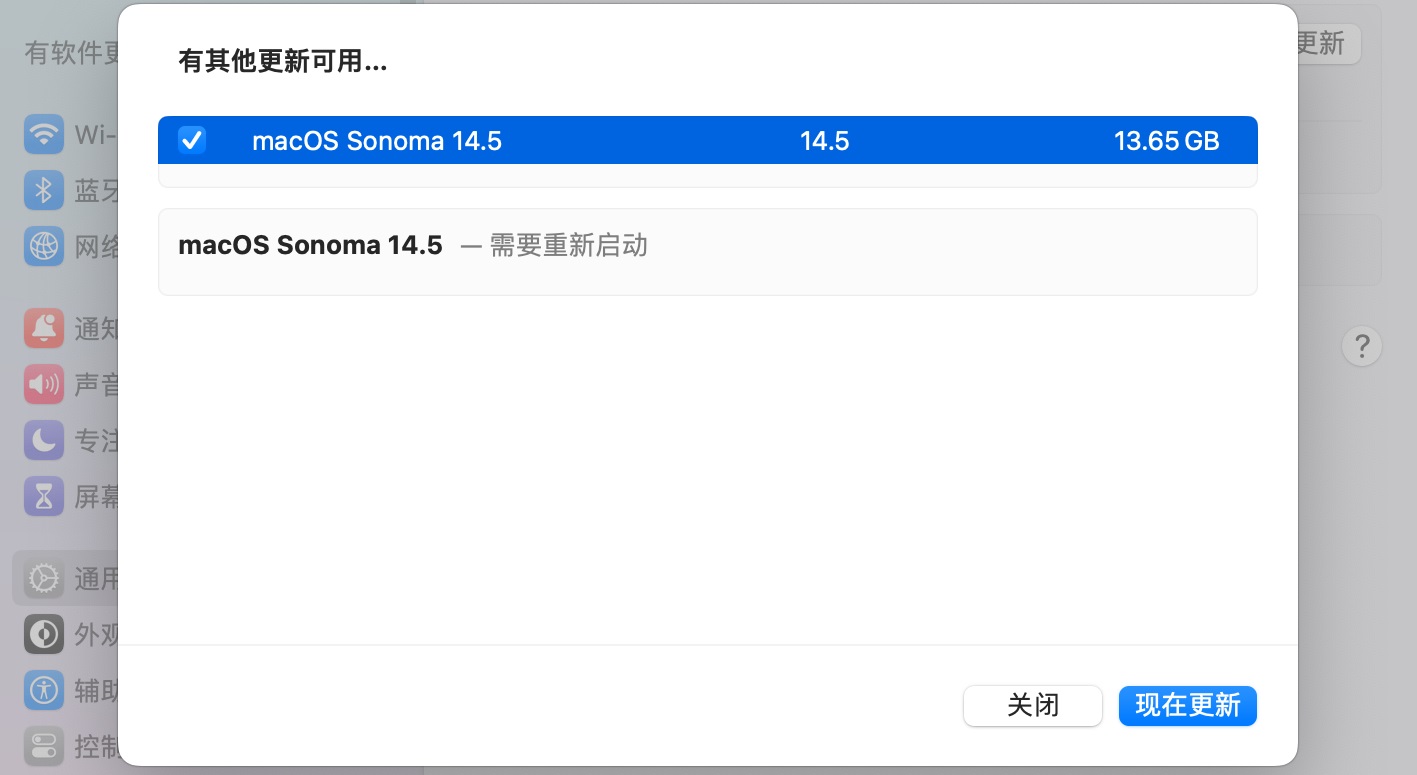Screen dimensions: 1417x775
Task: Open Accessibility via its sidebar icon
Action: 44,689
